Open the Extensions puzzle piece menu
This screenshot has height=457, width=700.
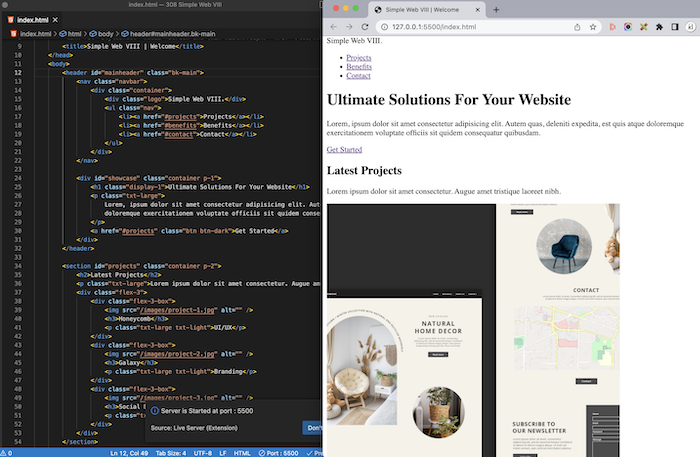(659, 27)
